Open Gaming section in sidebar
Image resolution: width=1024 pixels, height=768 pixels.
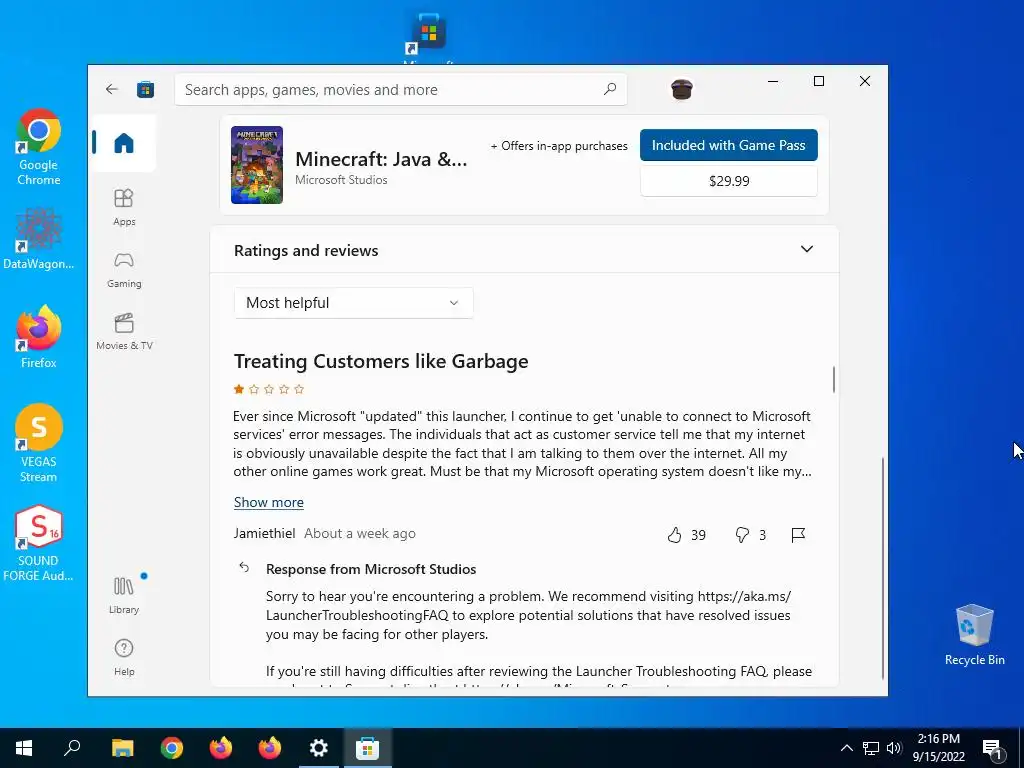pyautogui.click(x=123, y=270)
